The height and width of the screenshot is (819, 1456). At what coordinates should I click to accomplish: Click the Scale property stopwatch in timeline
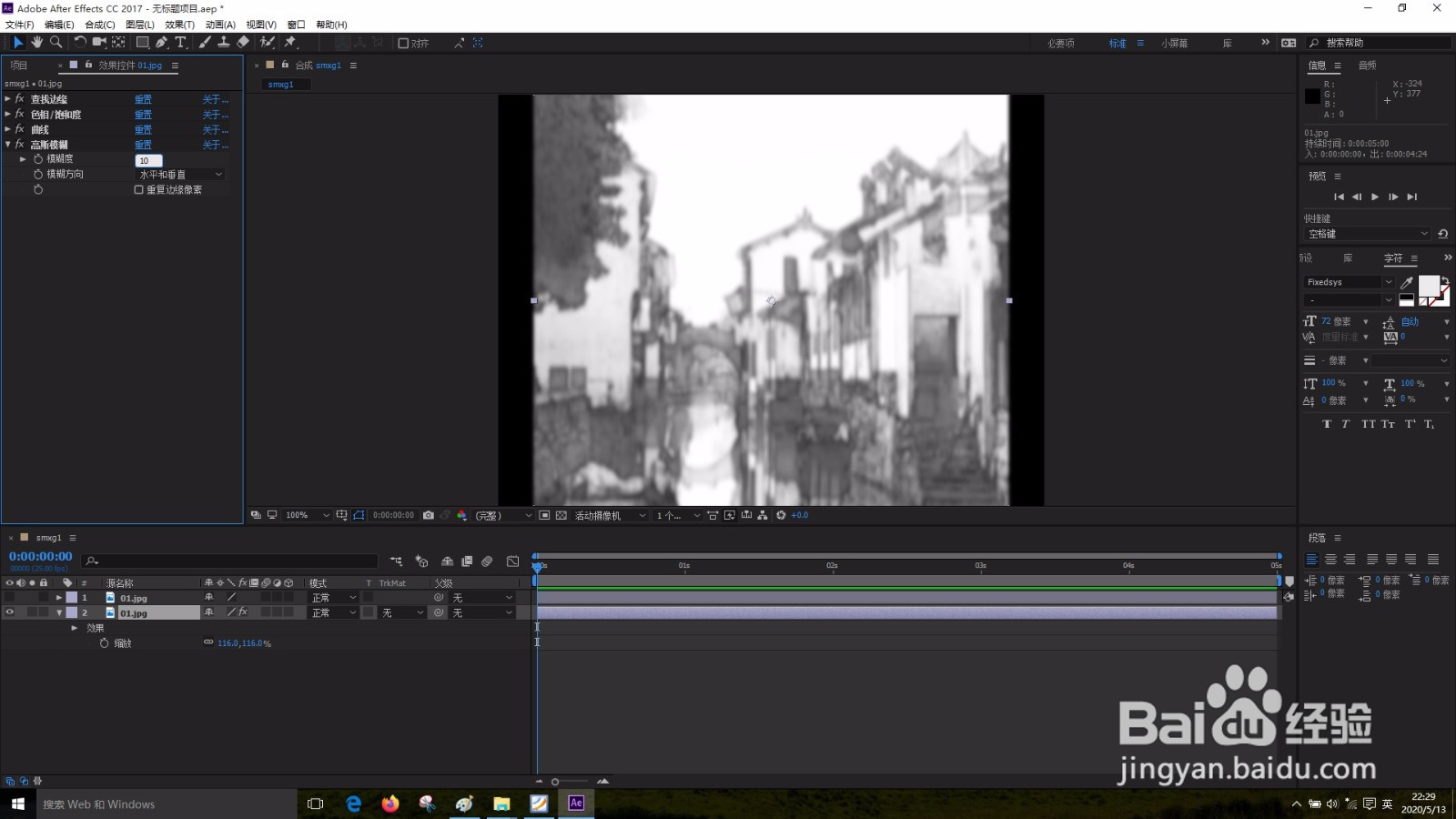click(105, 643)
